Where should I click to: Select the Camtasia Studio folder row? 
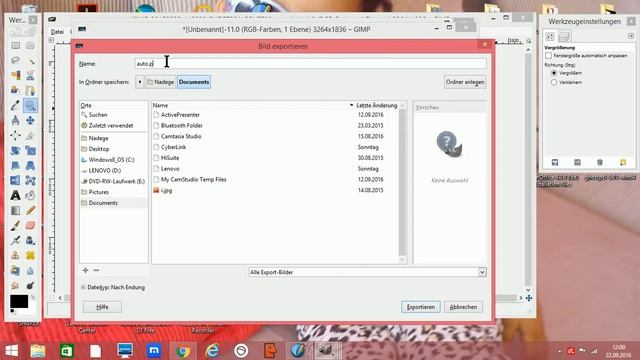[x=275, y=136]
